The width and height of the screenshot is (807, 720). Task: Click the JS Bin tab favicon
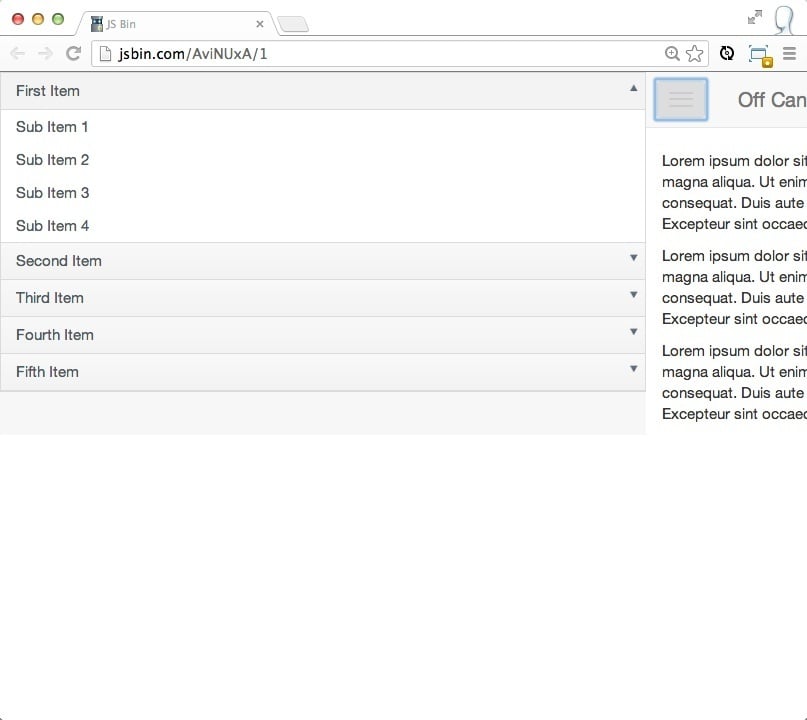(96, 24)
